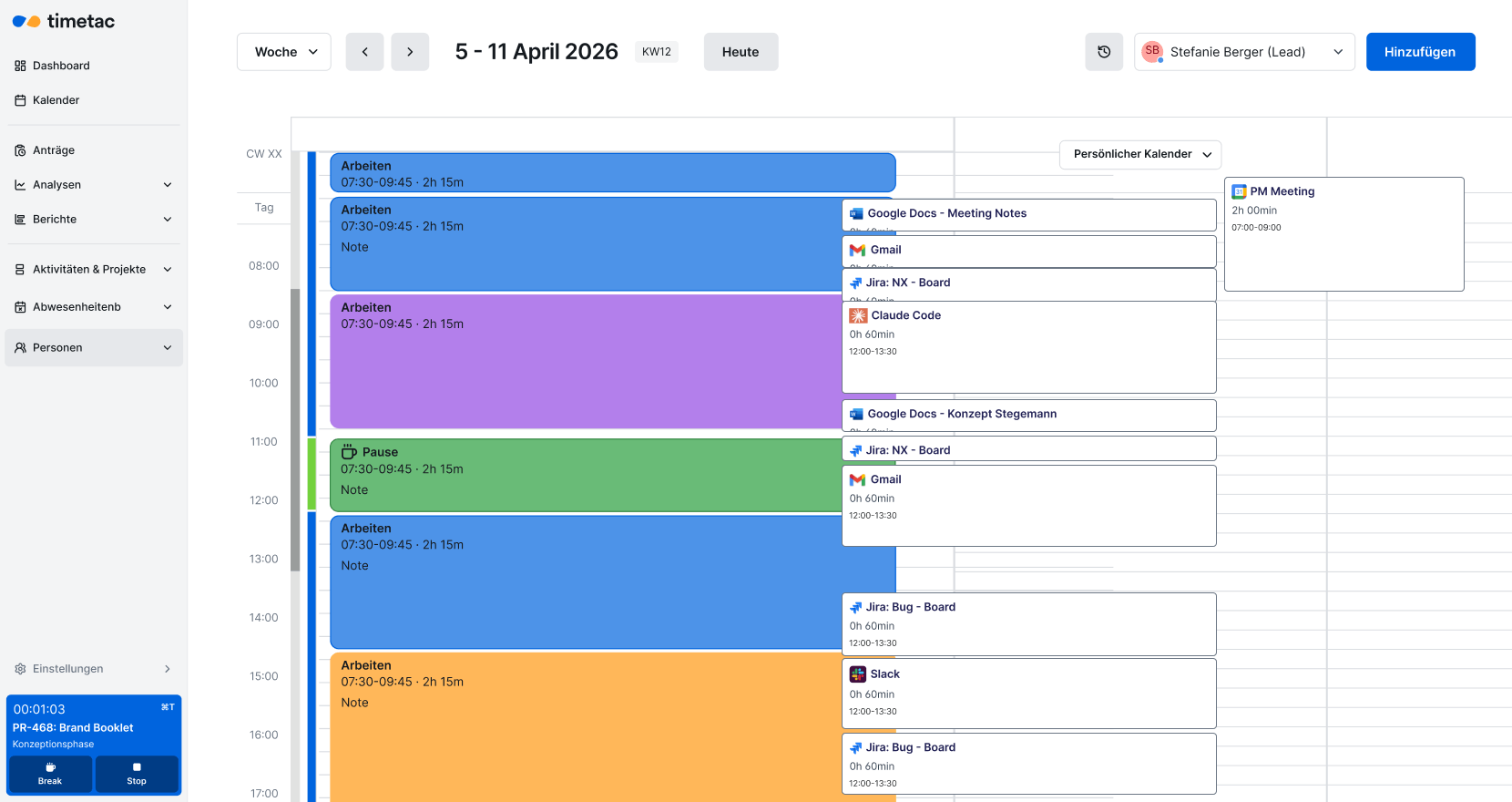The image size is (1512, 802).
Task: Open the purple Arbeiten time entry
Action: click(586, 361)
